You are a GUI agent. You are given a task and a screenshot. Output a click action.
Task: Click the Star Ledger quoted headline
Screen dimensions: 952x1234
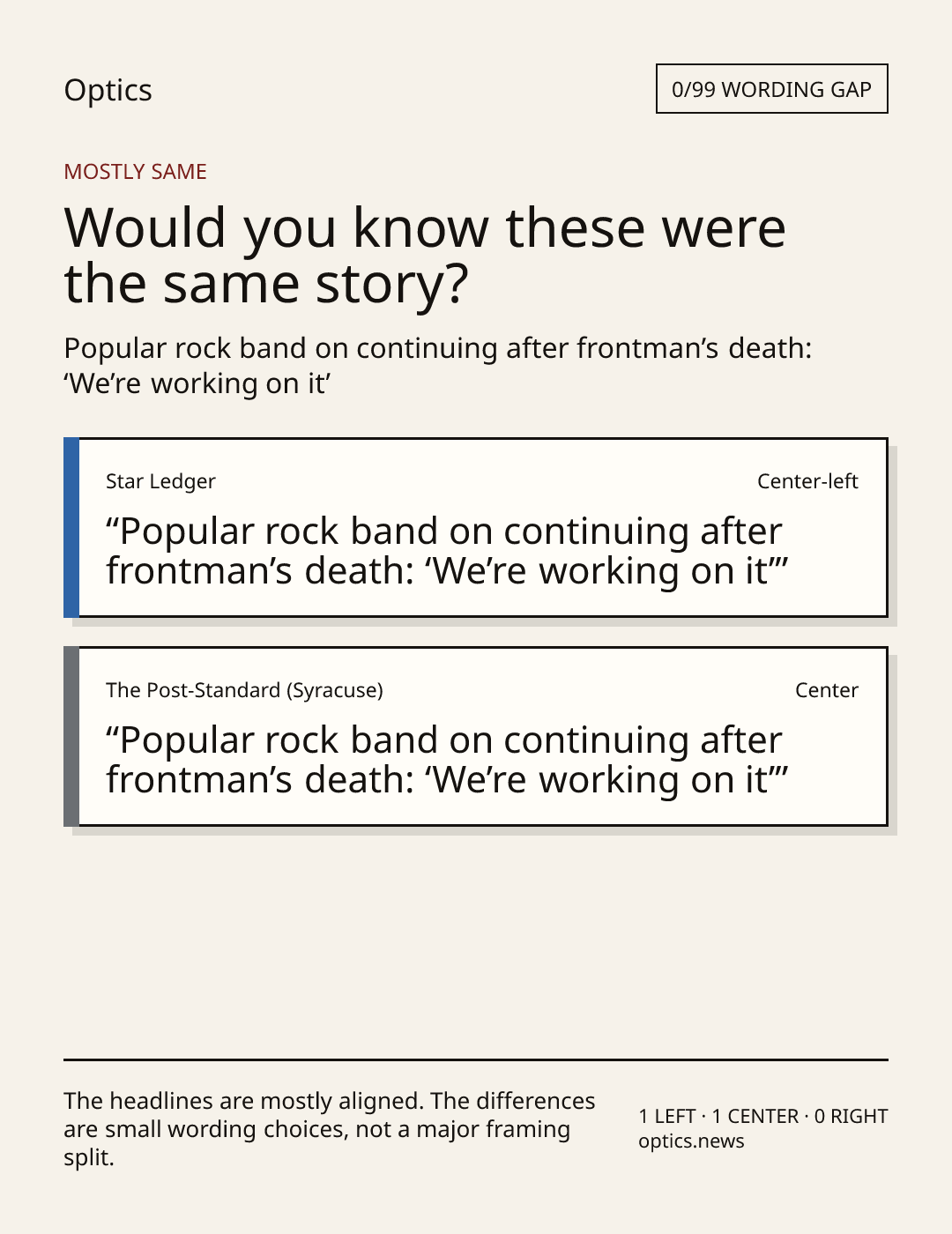(x=447, y=551)
